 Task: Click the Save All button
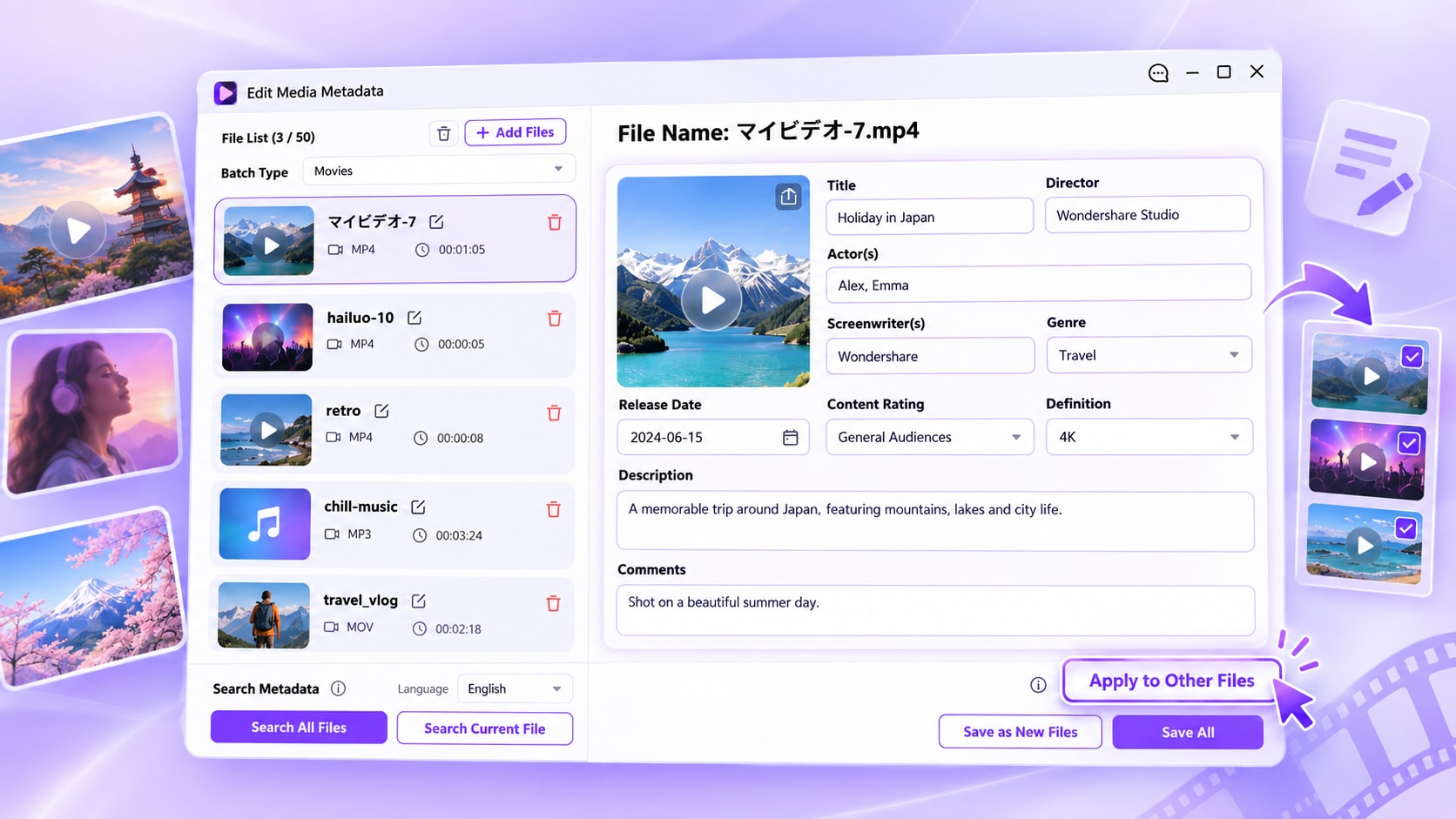pos(1188,732)
